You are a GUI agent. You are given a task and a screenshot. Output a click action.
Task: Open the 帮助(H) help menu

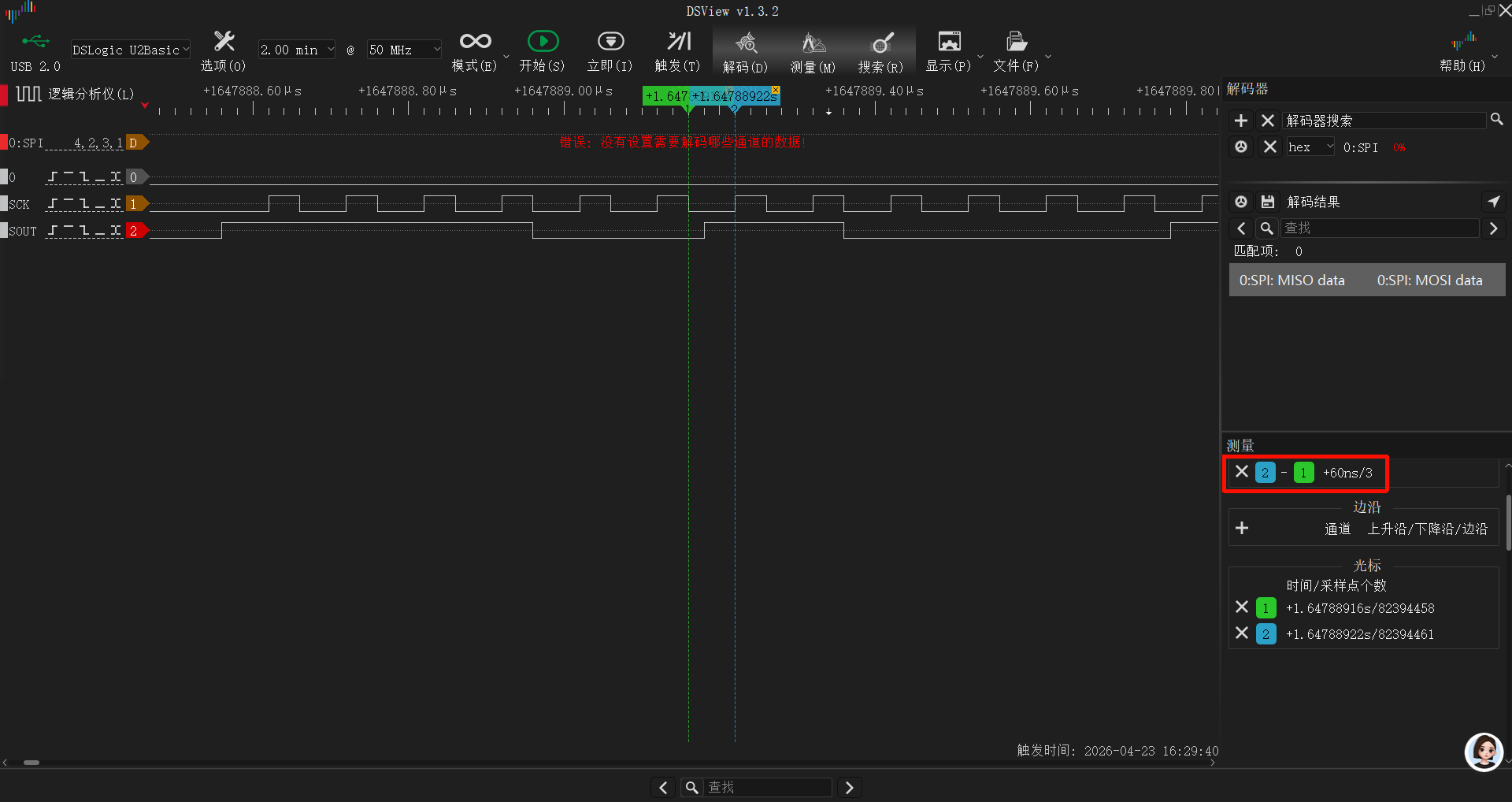coord(1462,50)
